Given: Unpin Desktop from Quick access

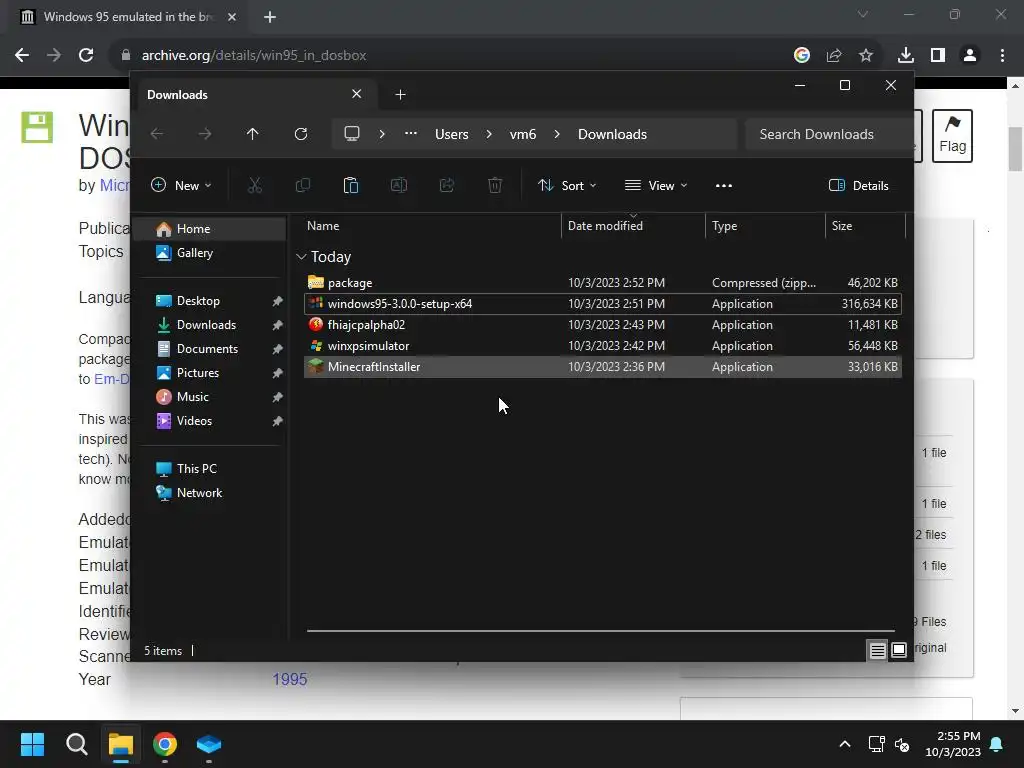Looking at the screenshot, I should [x=278, y=301].
